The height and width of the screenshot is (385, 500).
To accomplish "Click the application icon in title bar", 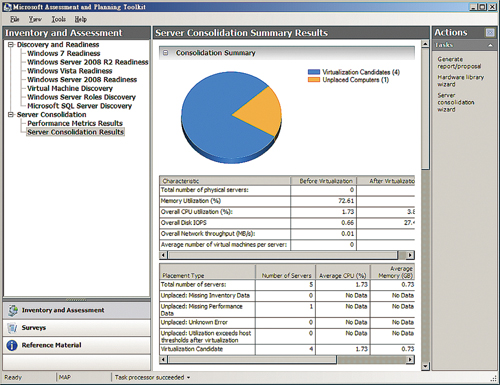I will pyautogui.click(x=7, y=7).
